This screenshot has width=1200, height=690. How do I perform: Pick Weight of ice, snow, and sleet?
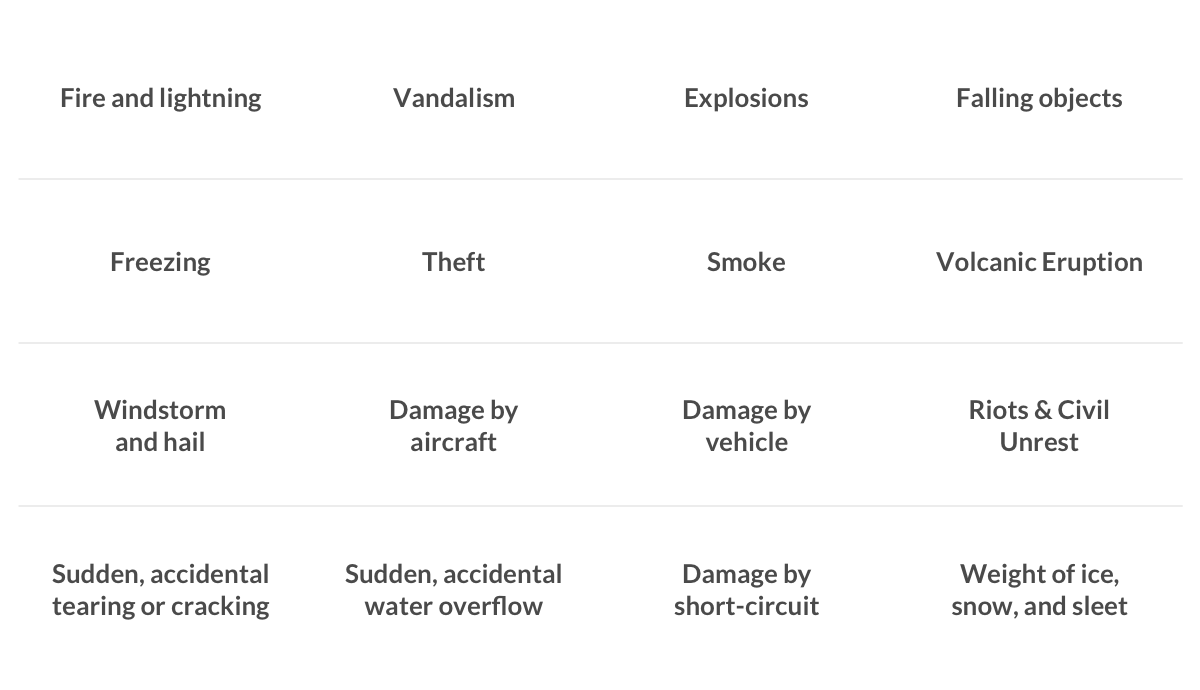(x=1039, y=590)
